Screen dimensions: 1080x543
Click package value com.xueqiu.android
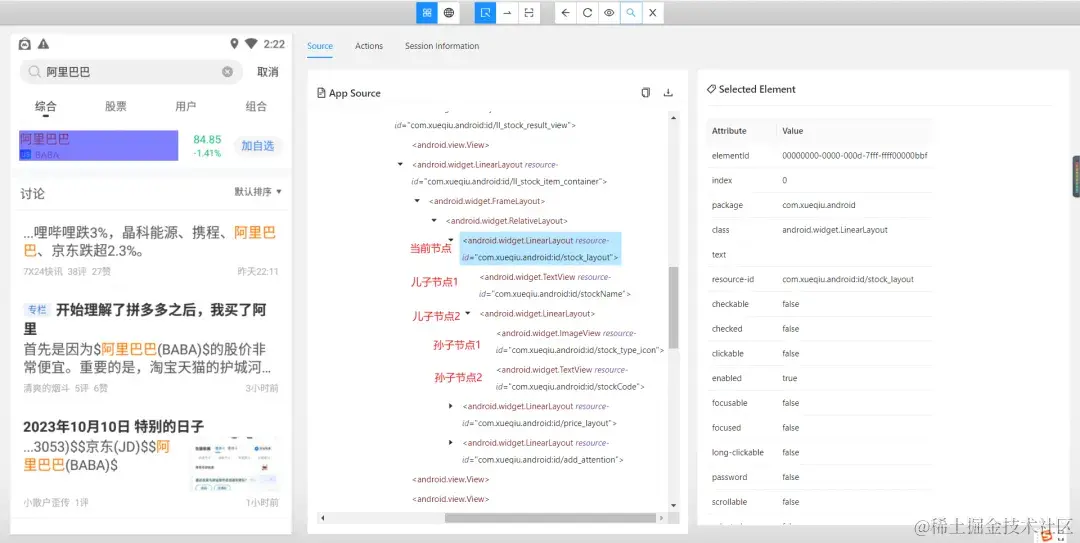[x=818, y=205]
